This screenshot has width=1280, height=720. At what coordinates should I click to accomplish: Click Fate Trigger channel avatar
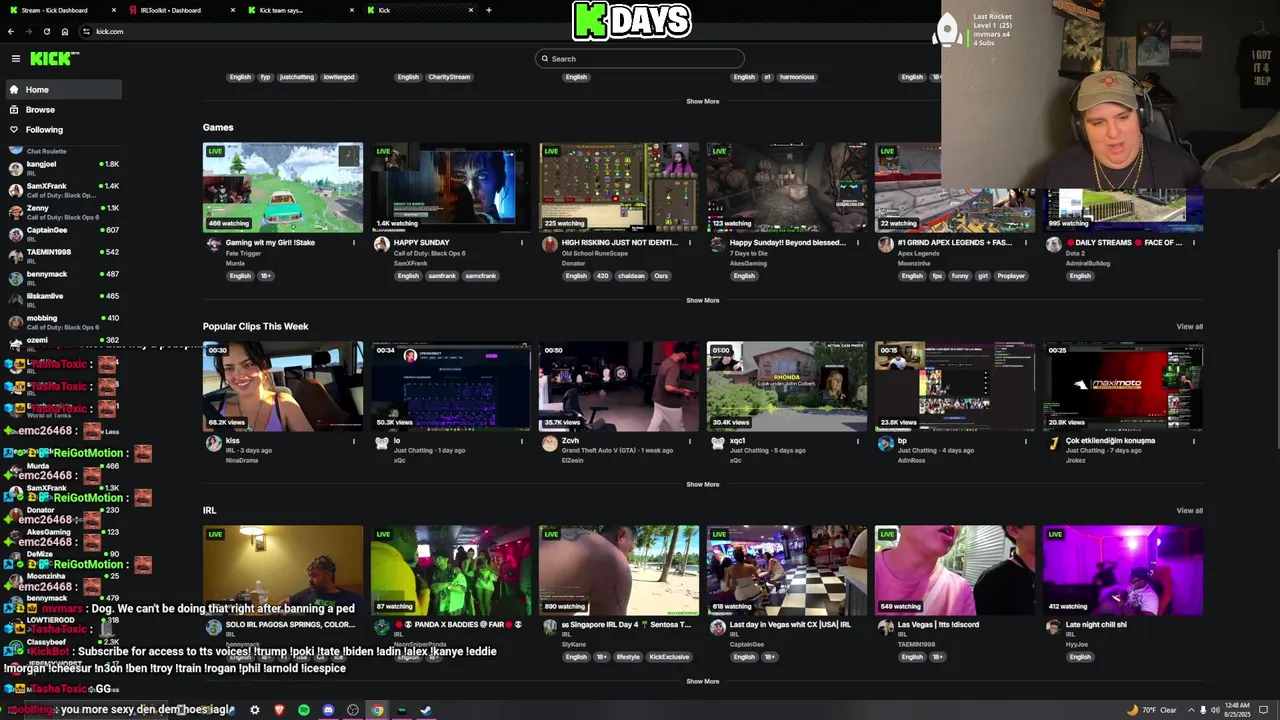pos(213,244)
